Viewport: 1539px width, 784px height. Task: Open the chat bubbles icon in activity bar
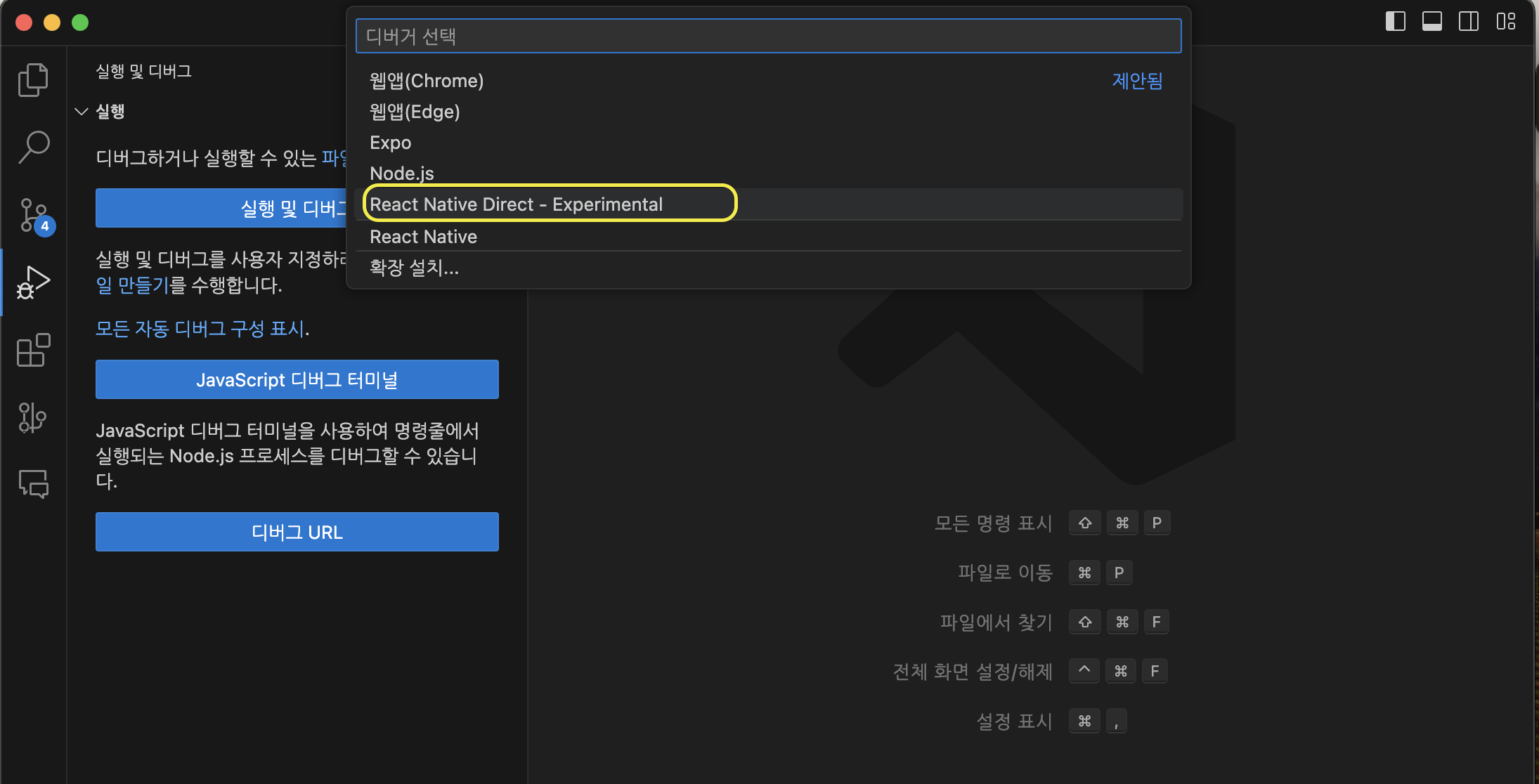click(33, 483)
